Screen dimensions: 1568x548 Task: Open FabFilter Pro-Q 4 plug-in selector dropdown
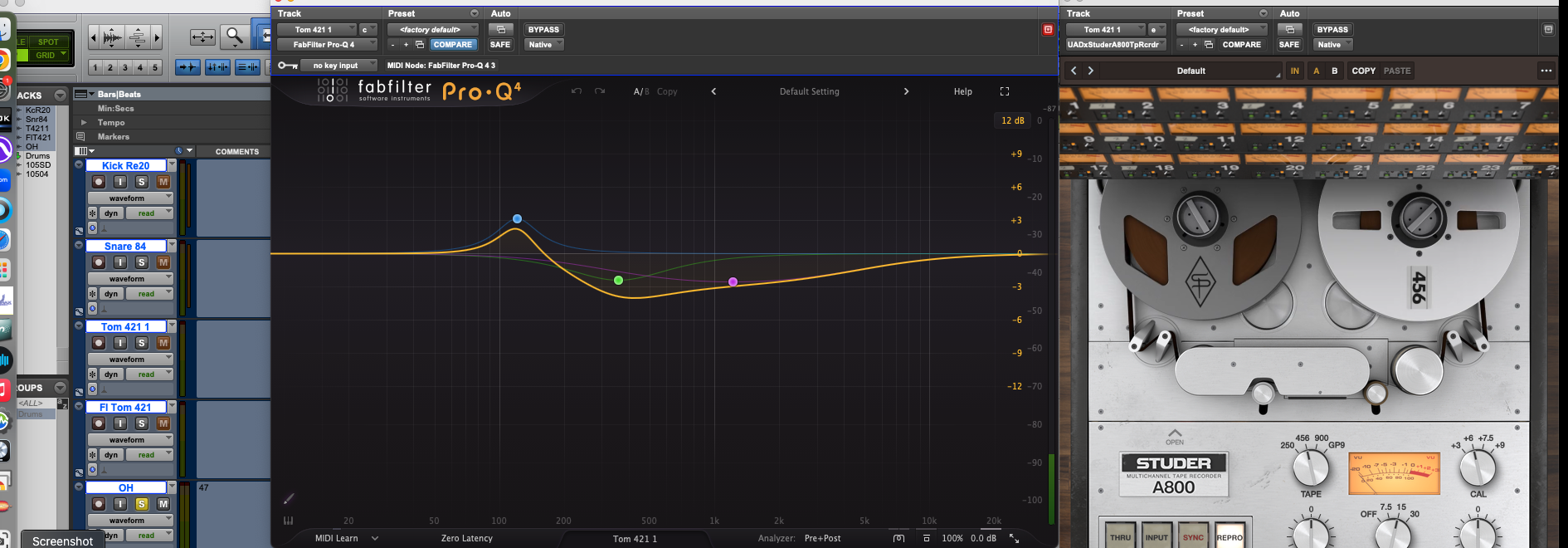coord(327,45)
